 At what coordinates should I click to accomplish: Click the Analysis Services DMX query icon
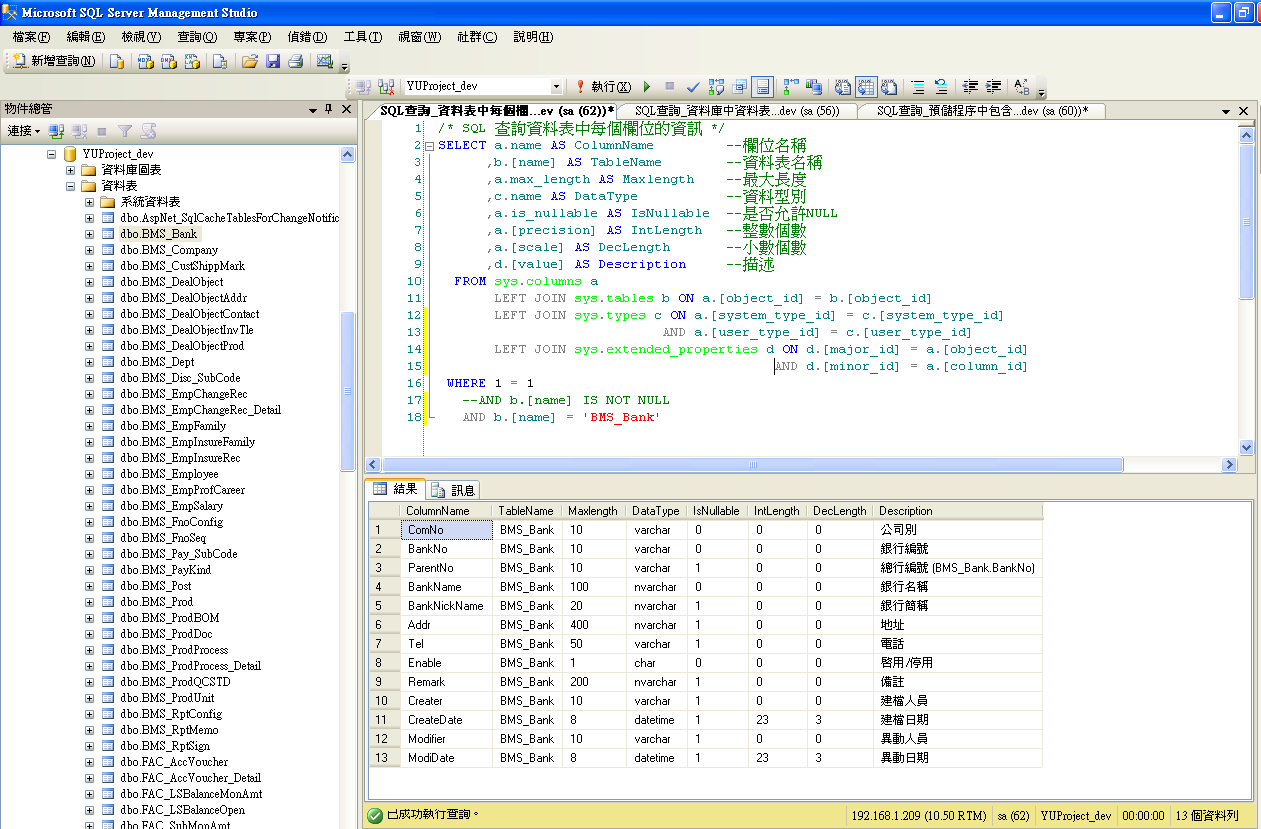[169, 61]
